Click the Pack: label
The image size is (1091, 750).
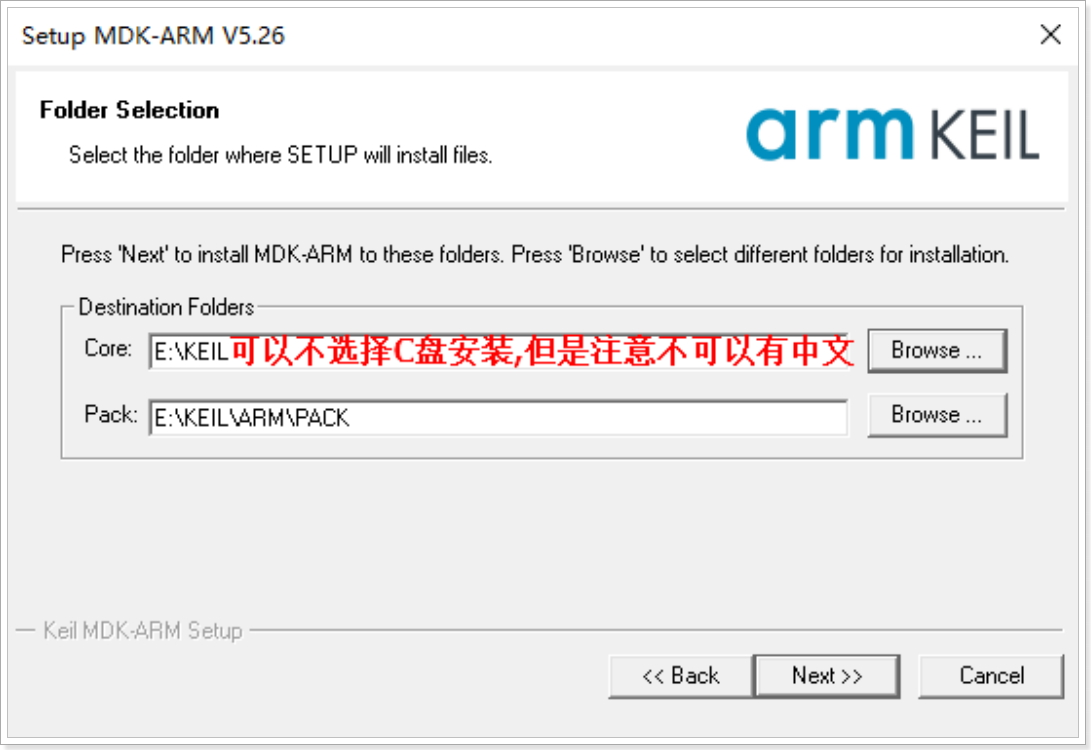pos(111,414)
